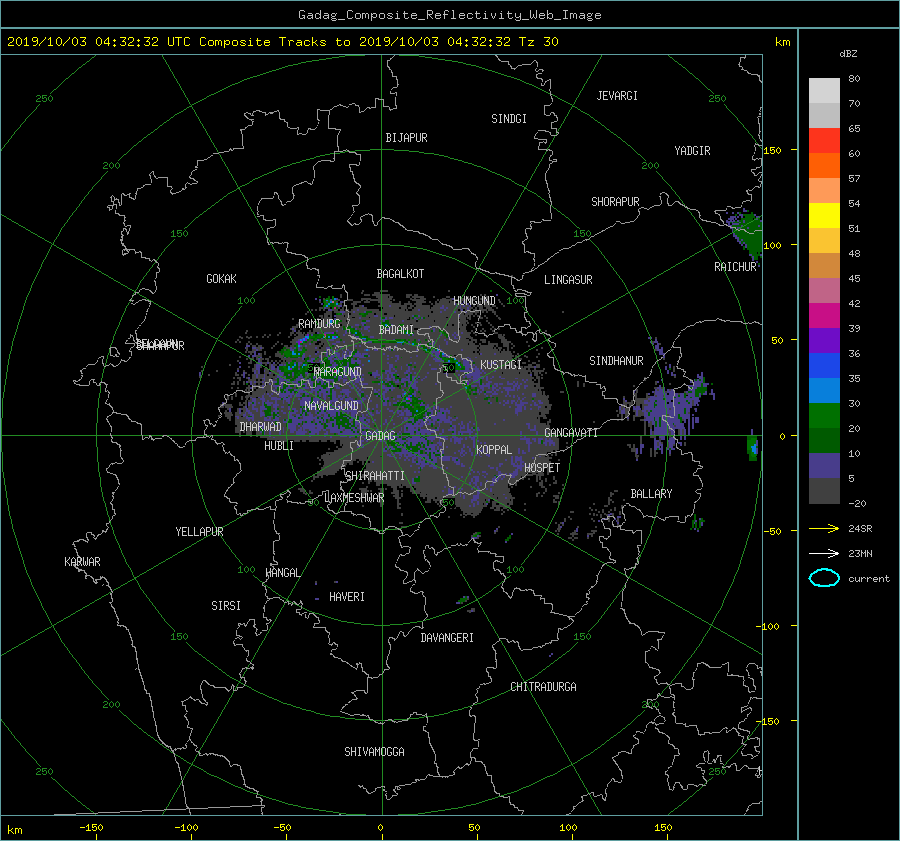The image size is (900, 841).
Task: Click the SHIRAHATTI city label
Action: (x=375, y=476)
